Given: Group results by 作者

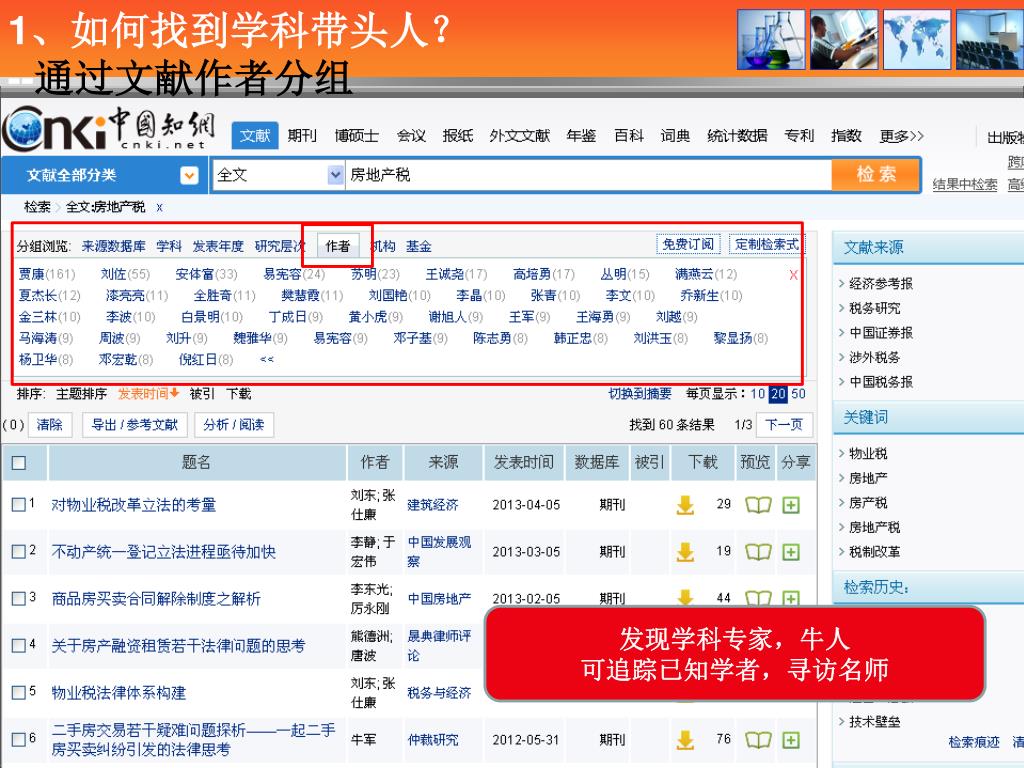Looking at the screenshot, I should [338, 246].
